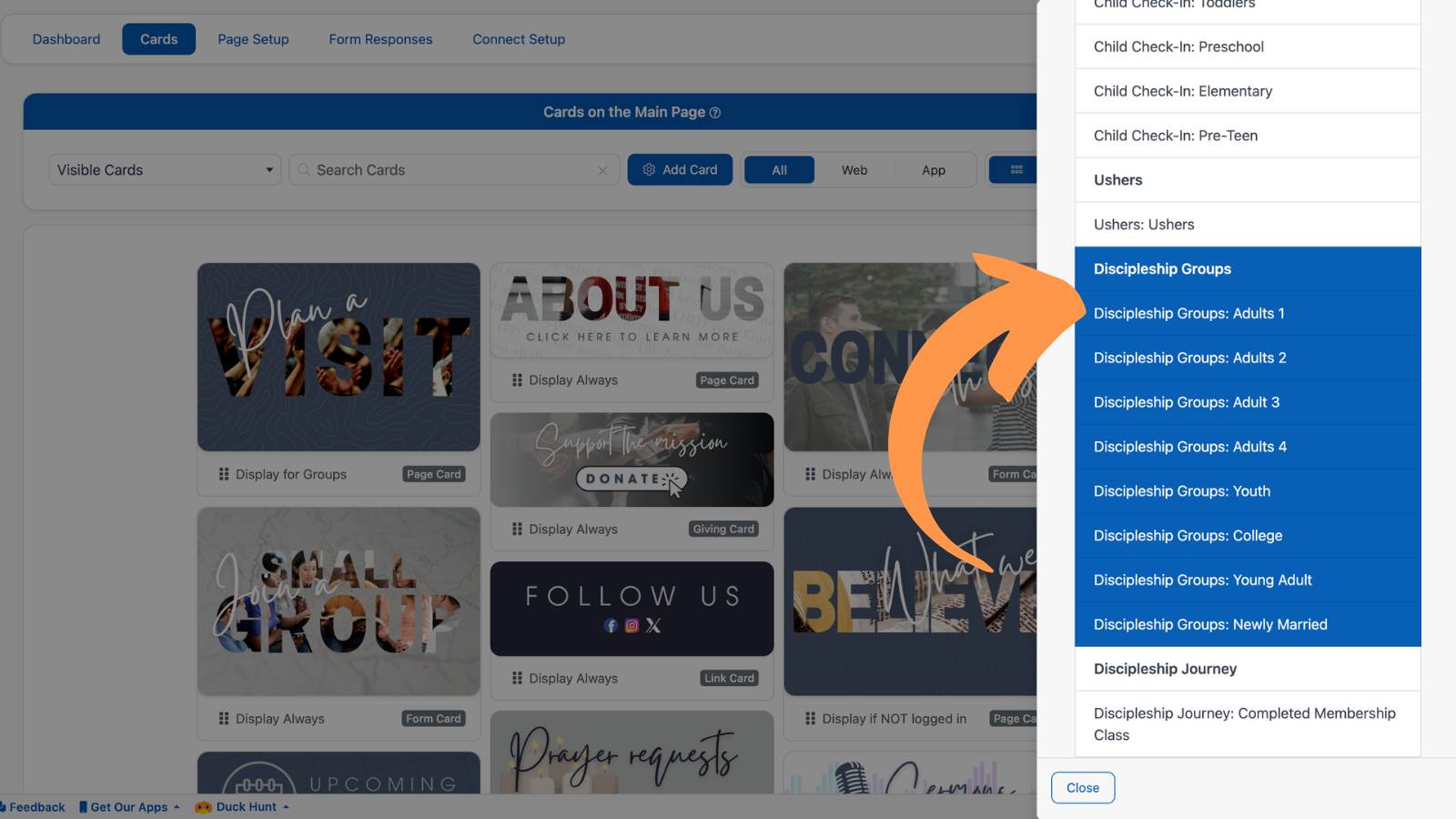
Task: Select the Web filter toggle
Action: click(x=854, y=170)
